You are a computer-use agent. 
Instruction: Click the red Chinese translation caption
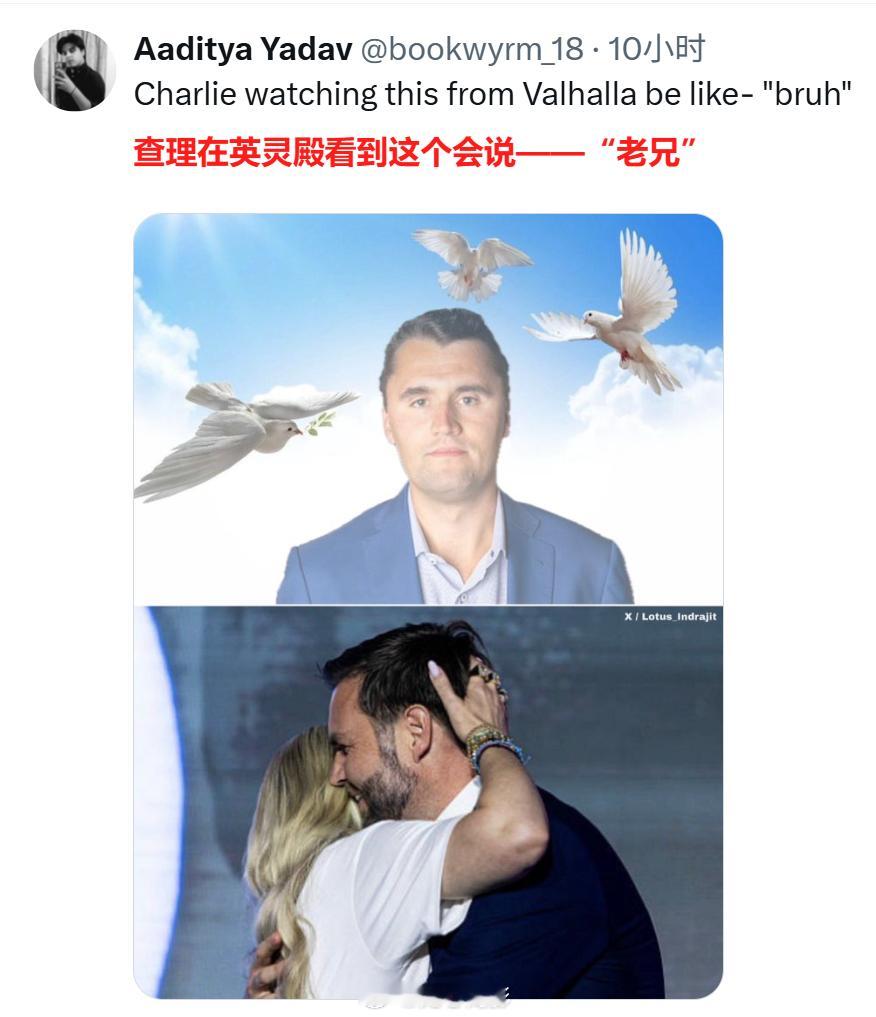415,153
